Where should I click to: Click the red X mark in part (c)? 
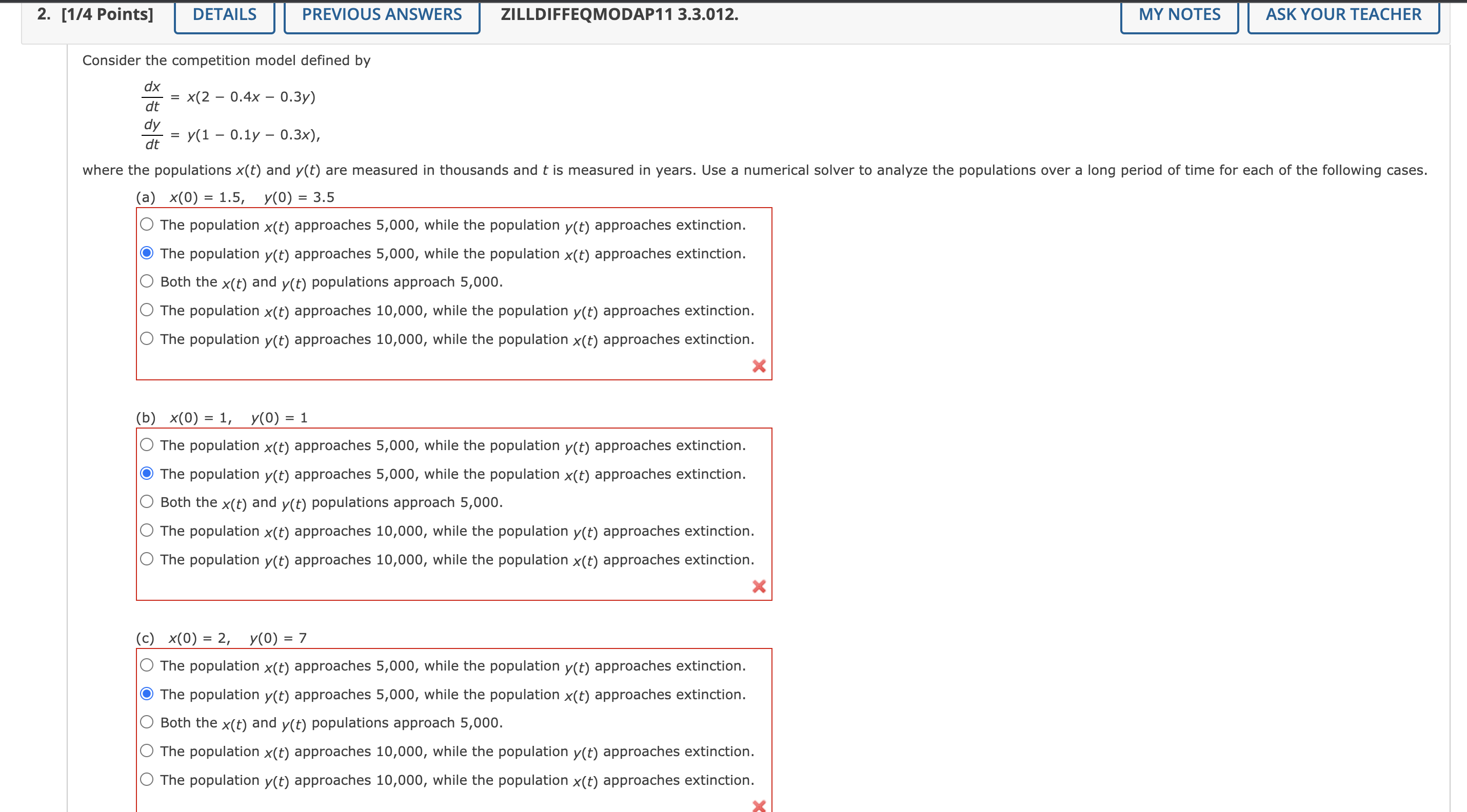[x=759, y=805]
